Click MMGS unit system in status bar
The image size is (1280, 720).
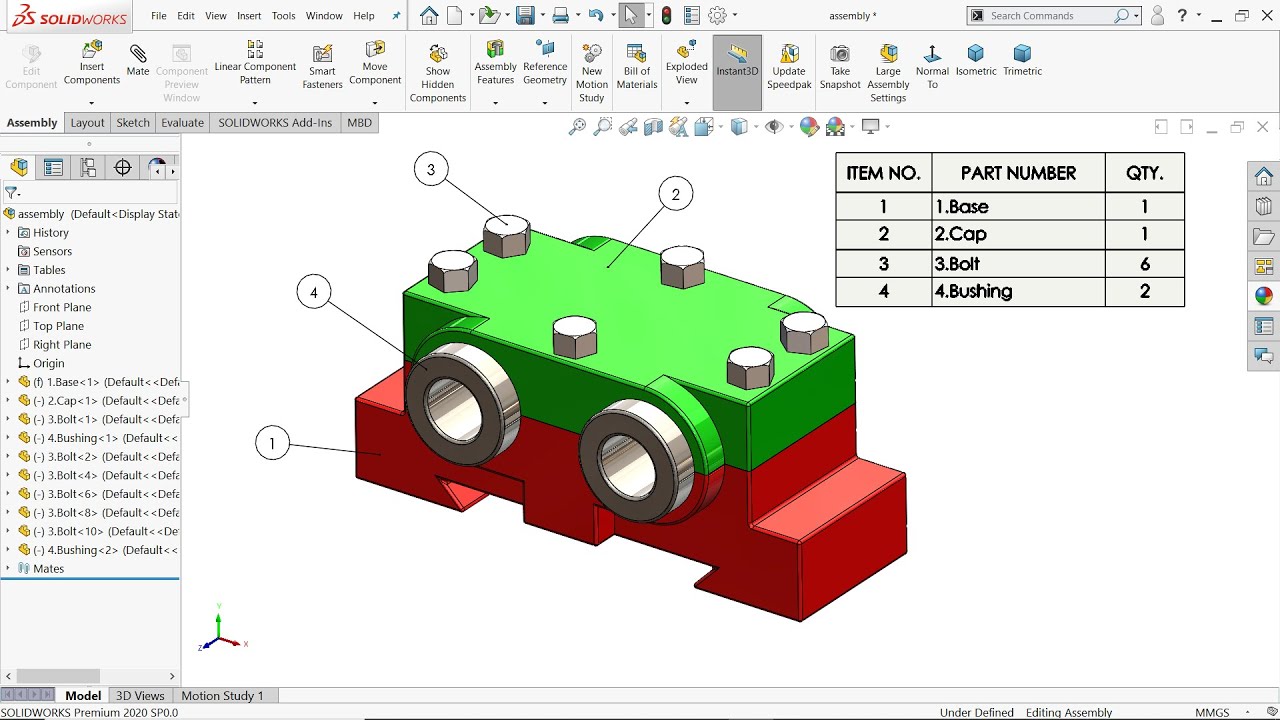[1213, 712]
